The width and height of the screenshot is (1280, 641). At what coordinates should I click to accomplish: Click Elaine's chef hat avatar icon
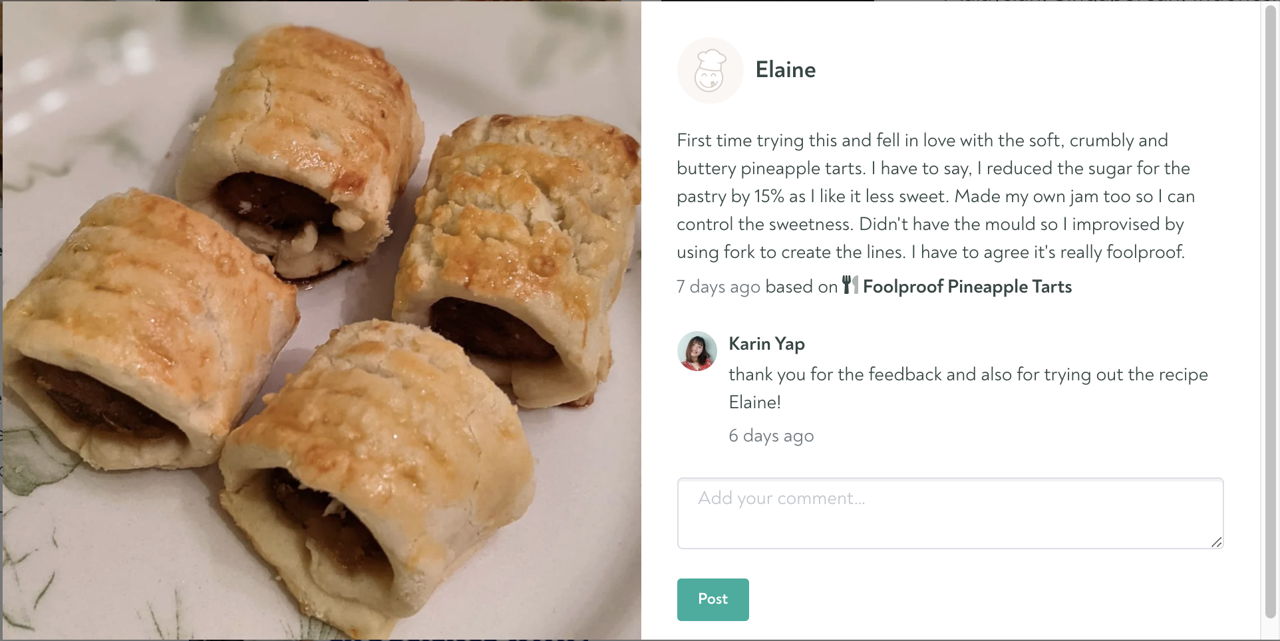coord(710,70)
